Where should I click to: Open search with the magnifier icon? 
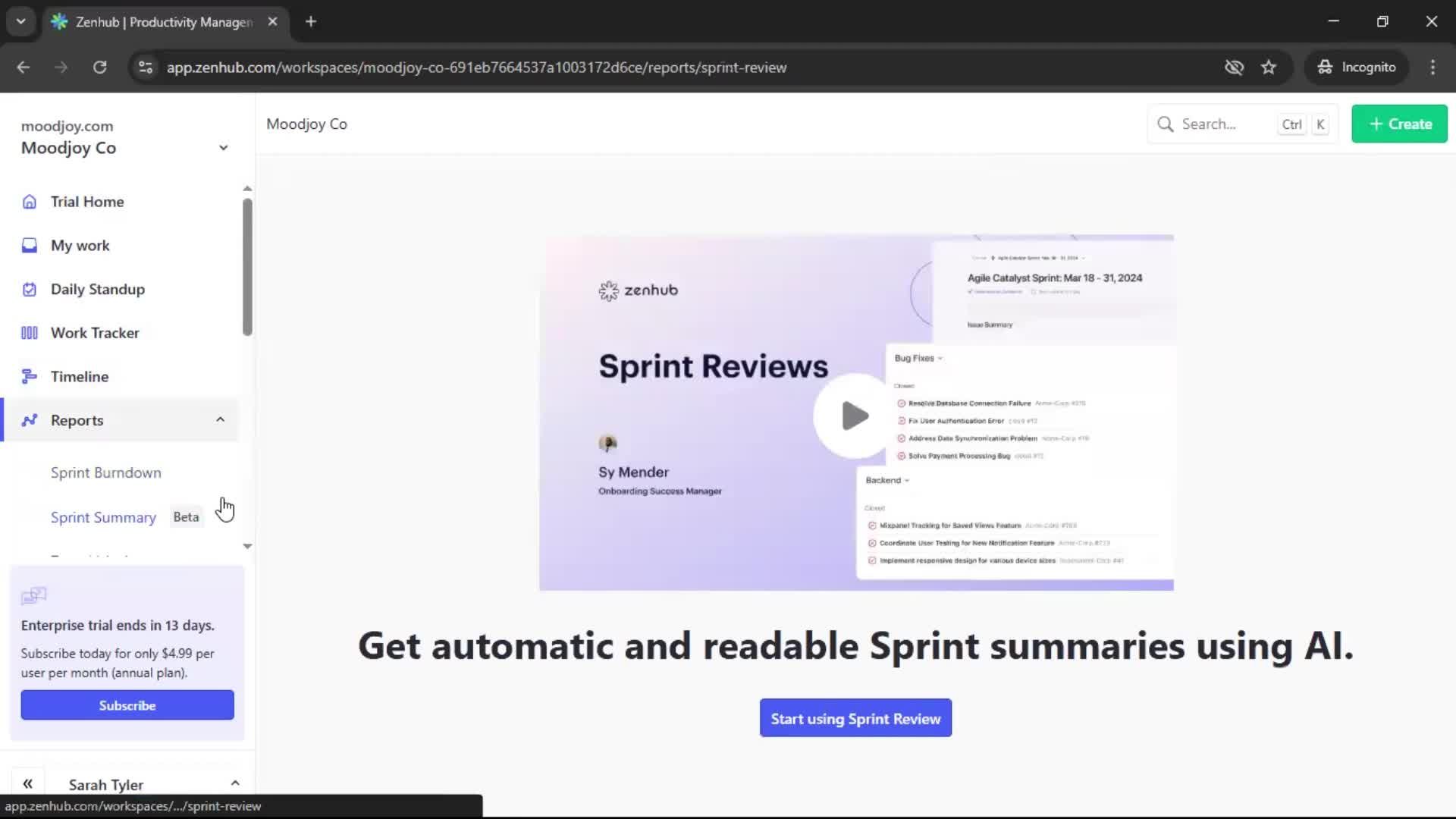tap(1166, 124)
